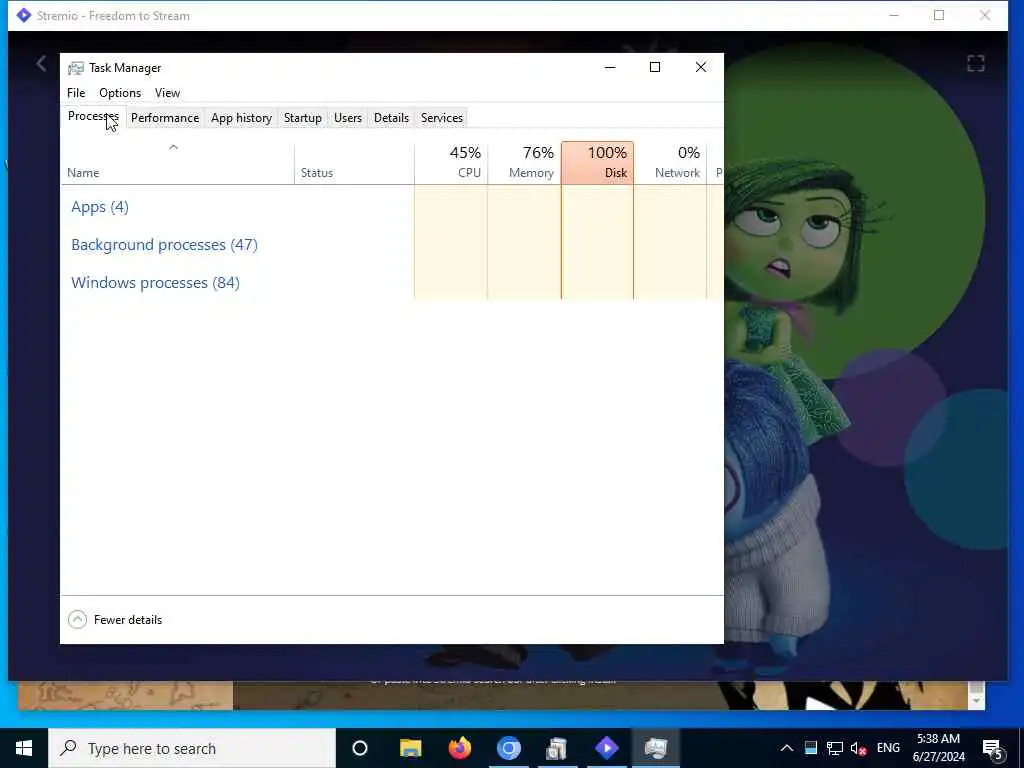Open the stacked-documents taskbar app left of Stremio

(557, 748)
